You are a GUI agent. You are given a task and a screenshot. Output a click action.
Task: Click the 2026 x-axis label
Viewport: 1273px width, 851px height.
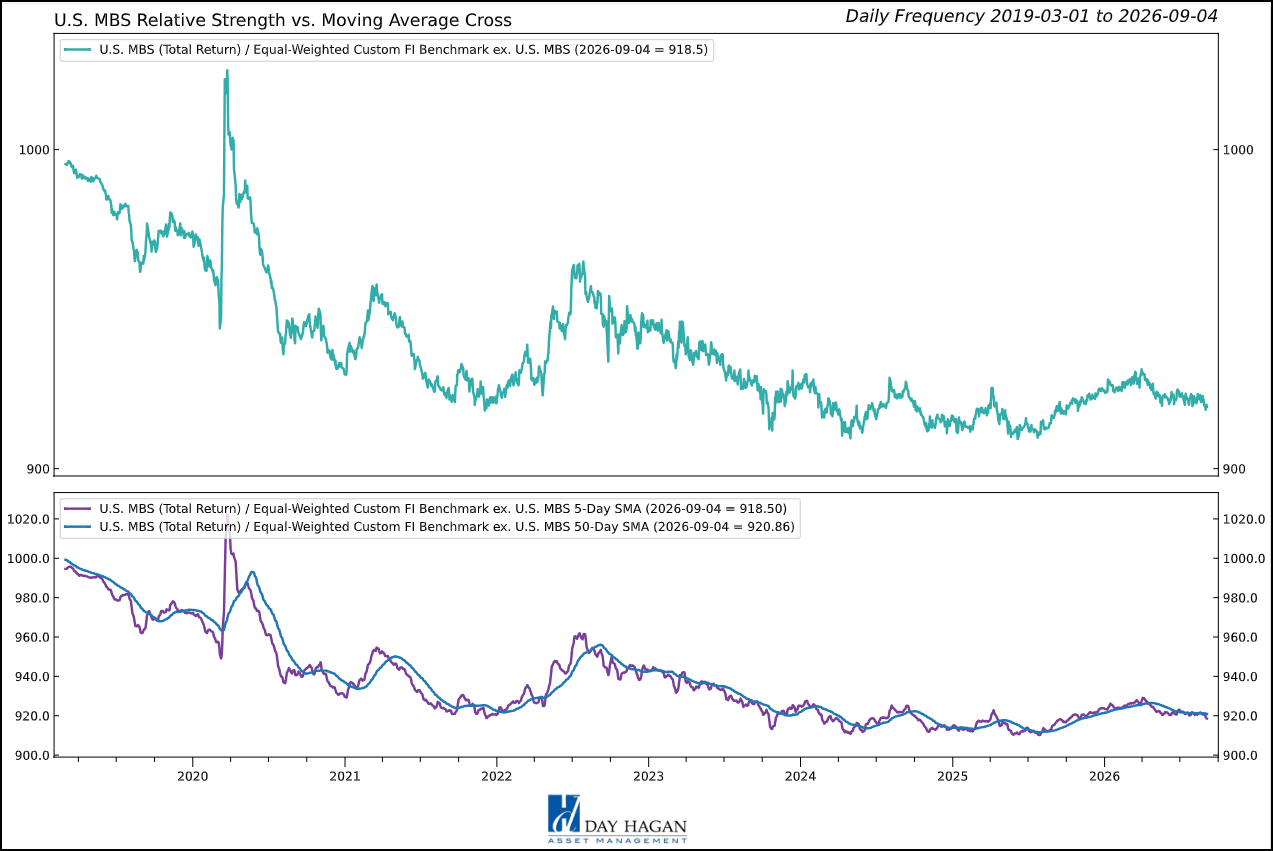click(1104, 776)
